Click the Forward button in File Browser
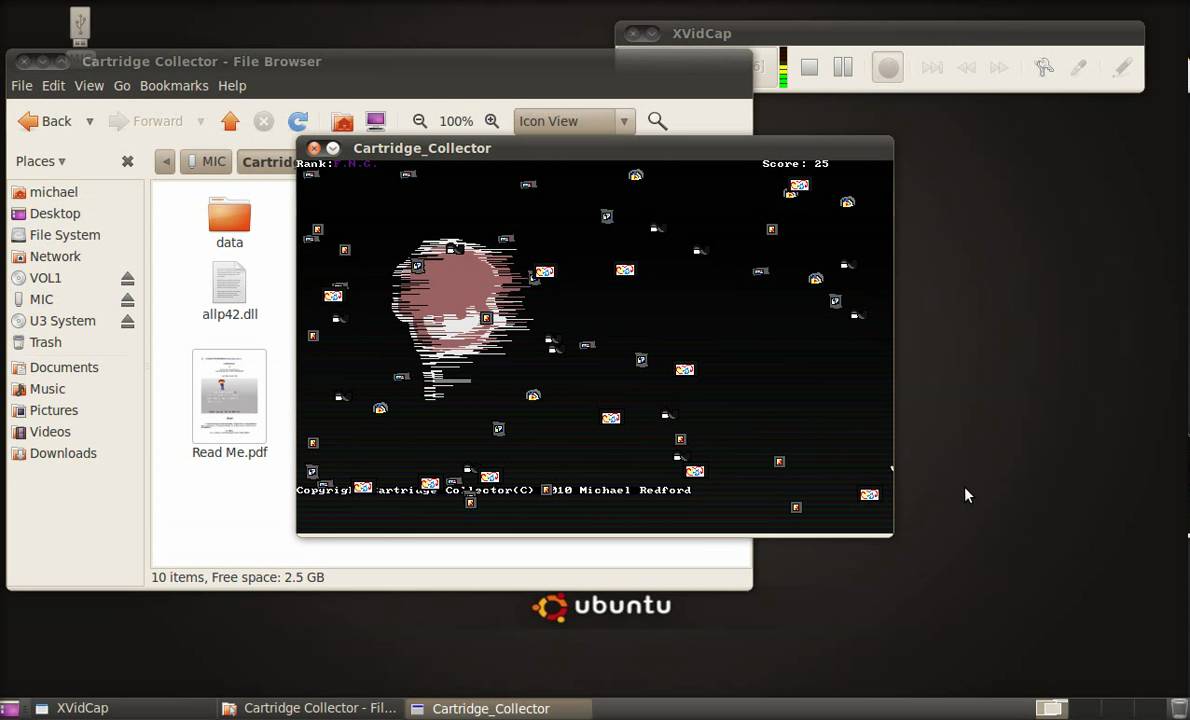 [x=146, y=121]
